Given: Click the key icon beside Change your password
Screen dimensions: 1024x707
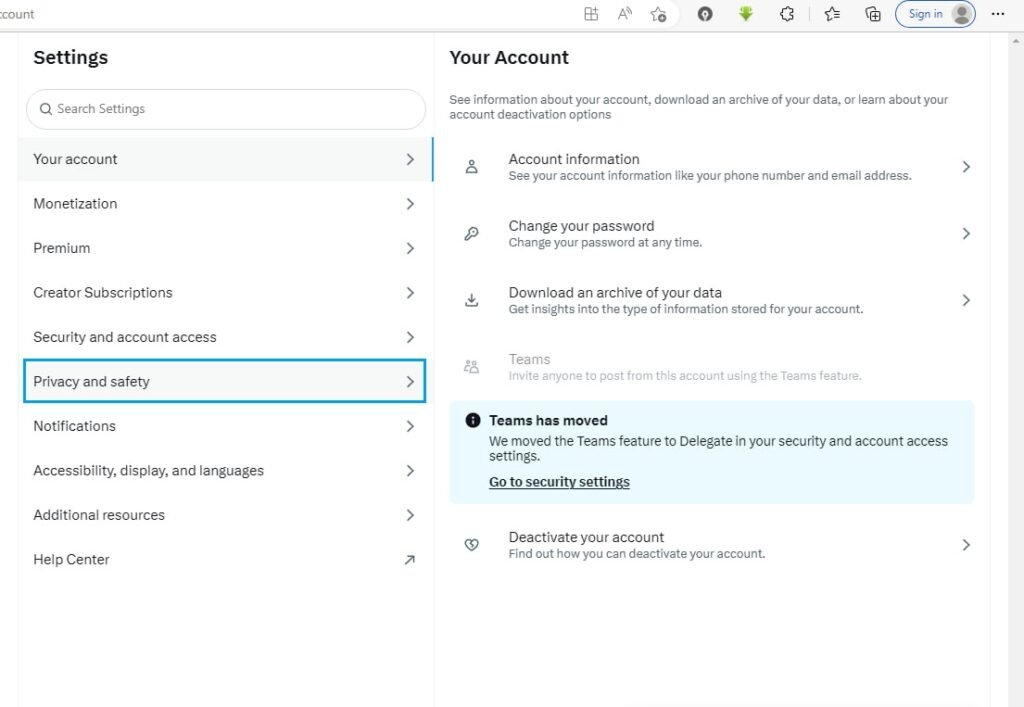Looking at the screenshot, I should pyautogui.click(x=472, y=234).
